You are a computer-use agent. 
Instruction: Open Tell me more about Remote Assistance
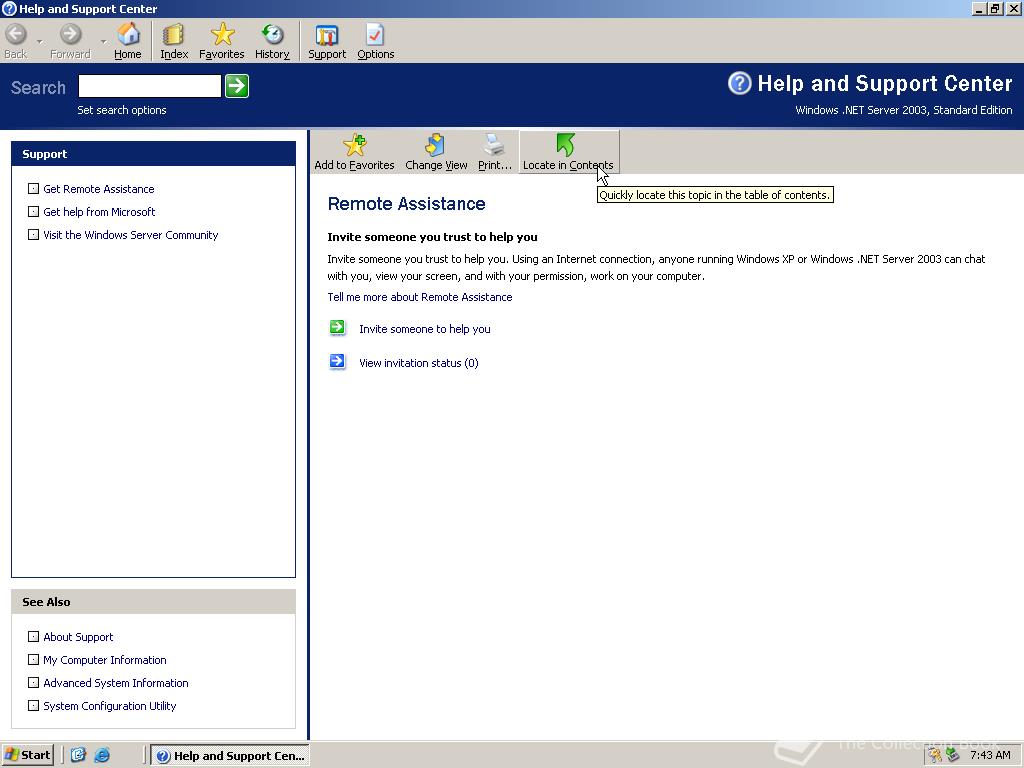420,297
